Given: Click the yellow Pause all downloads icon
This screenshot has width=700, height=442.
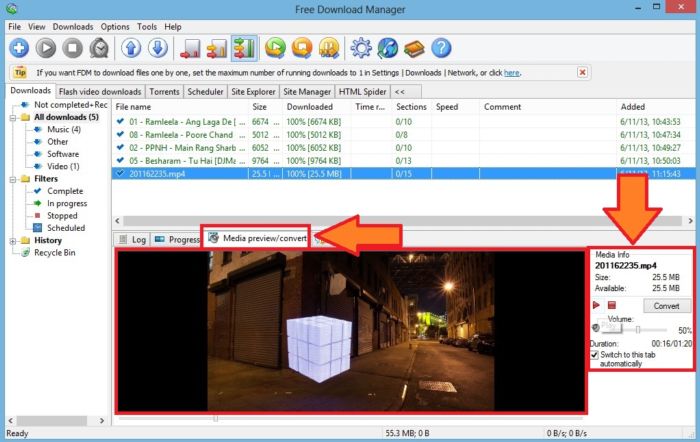Looking at the screenshot, I should (329, 48).
